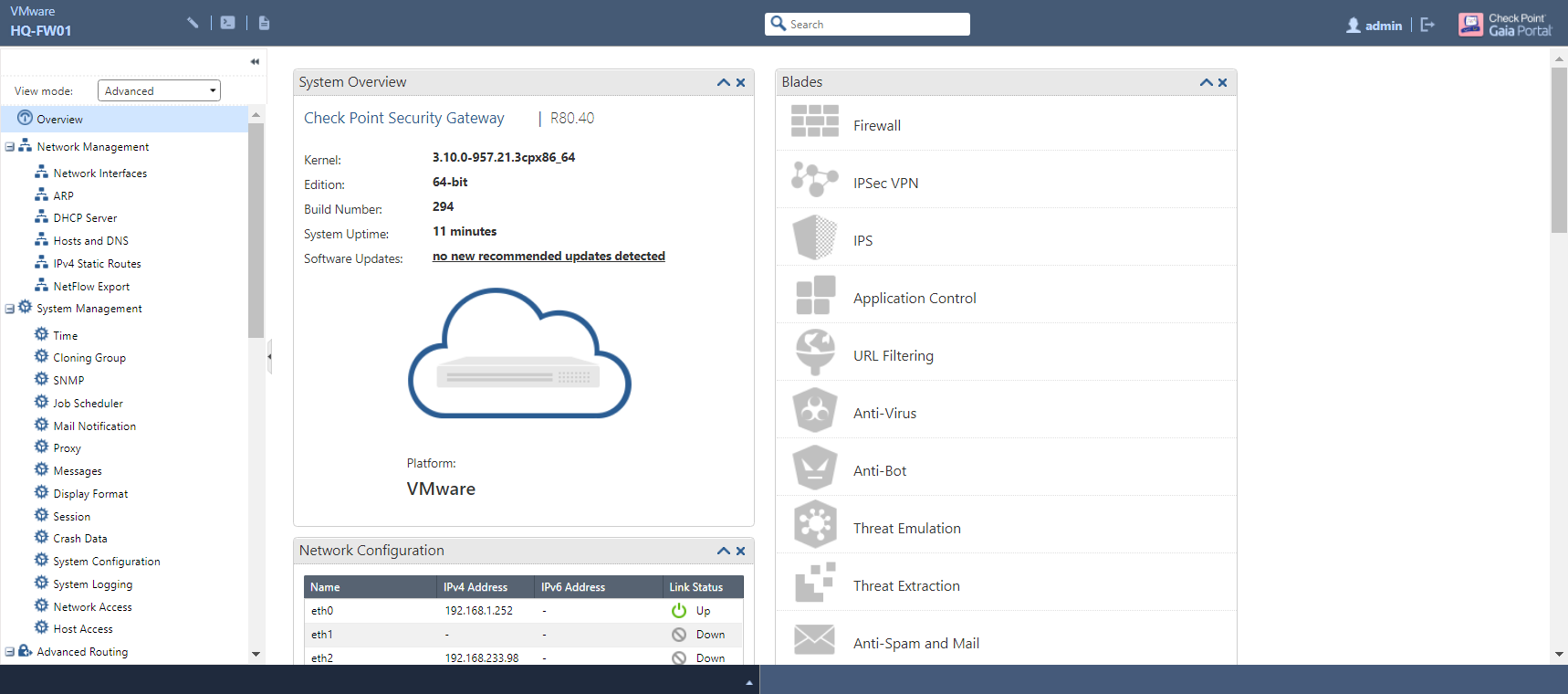Open Job Scheduler page
Viewport: 1568px width, 694px height.
click(x=88, y=404)
